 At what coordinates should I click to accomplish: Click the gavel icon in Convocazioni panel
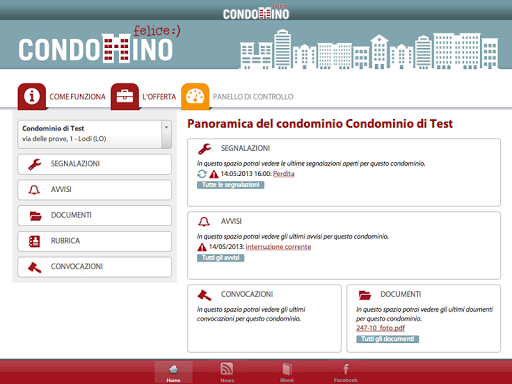[x=204, y=295]
